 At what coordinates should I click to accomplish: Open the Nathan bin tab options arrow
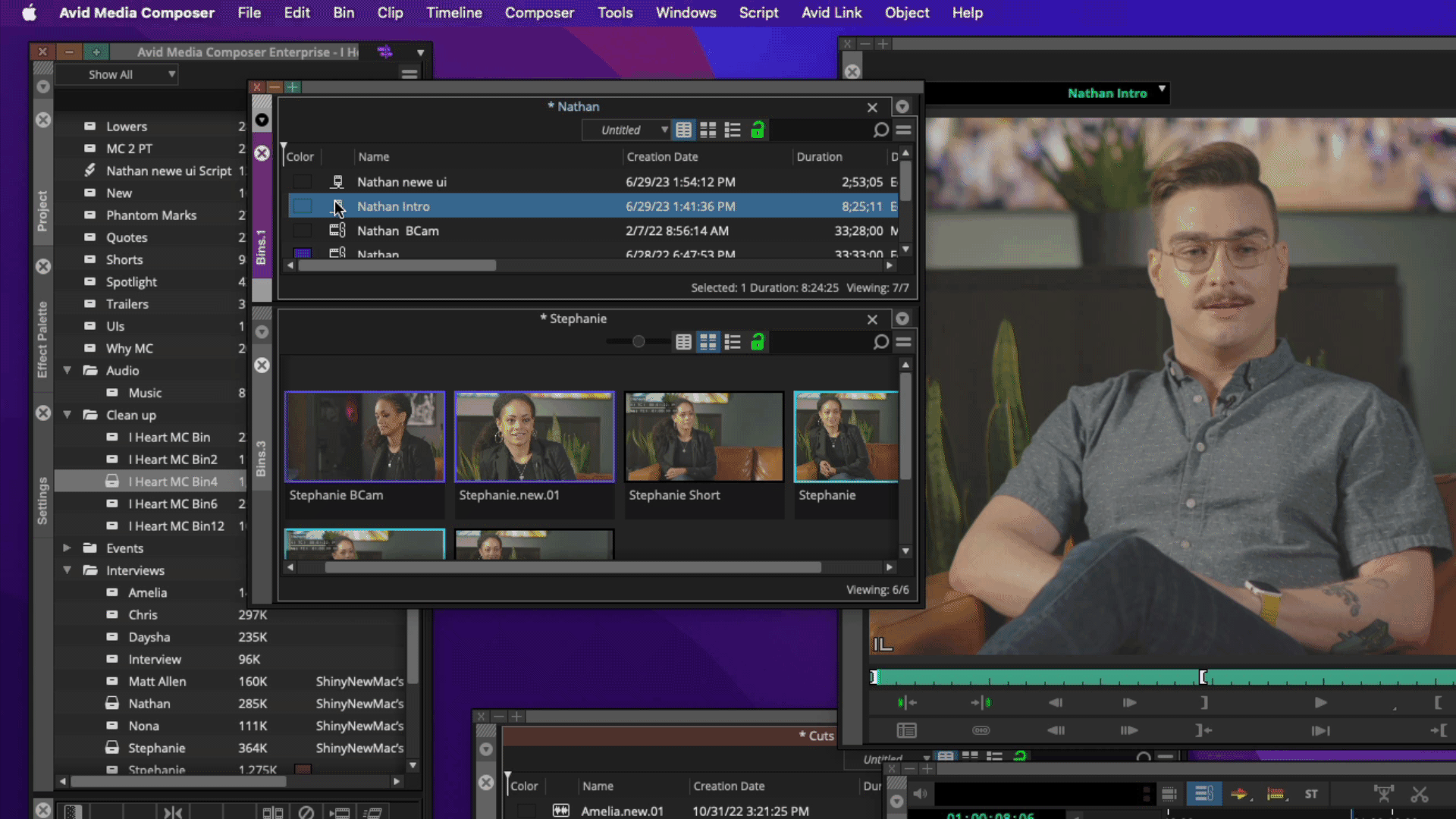pyautogui.click(x=902, y=107)
